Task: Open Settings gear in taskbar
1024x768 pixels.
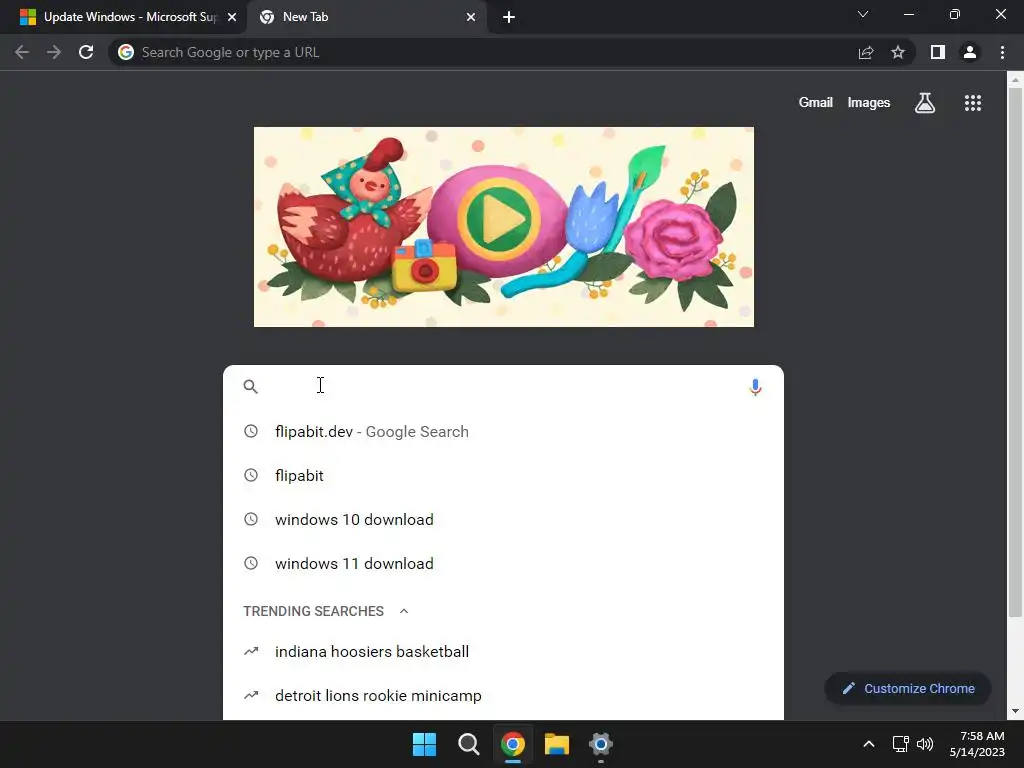Action: (x=601, y=744)
